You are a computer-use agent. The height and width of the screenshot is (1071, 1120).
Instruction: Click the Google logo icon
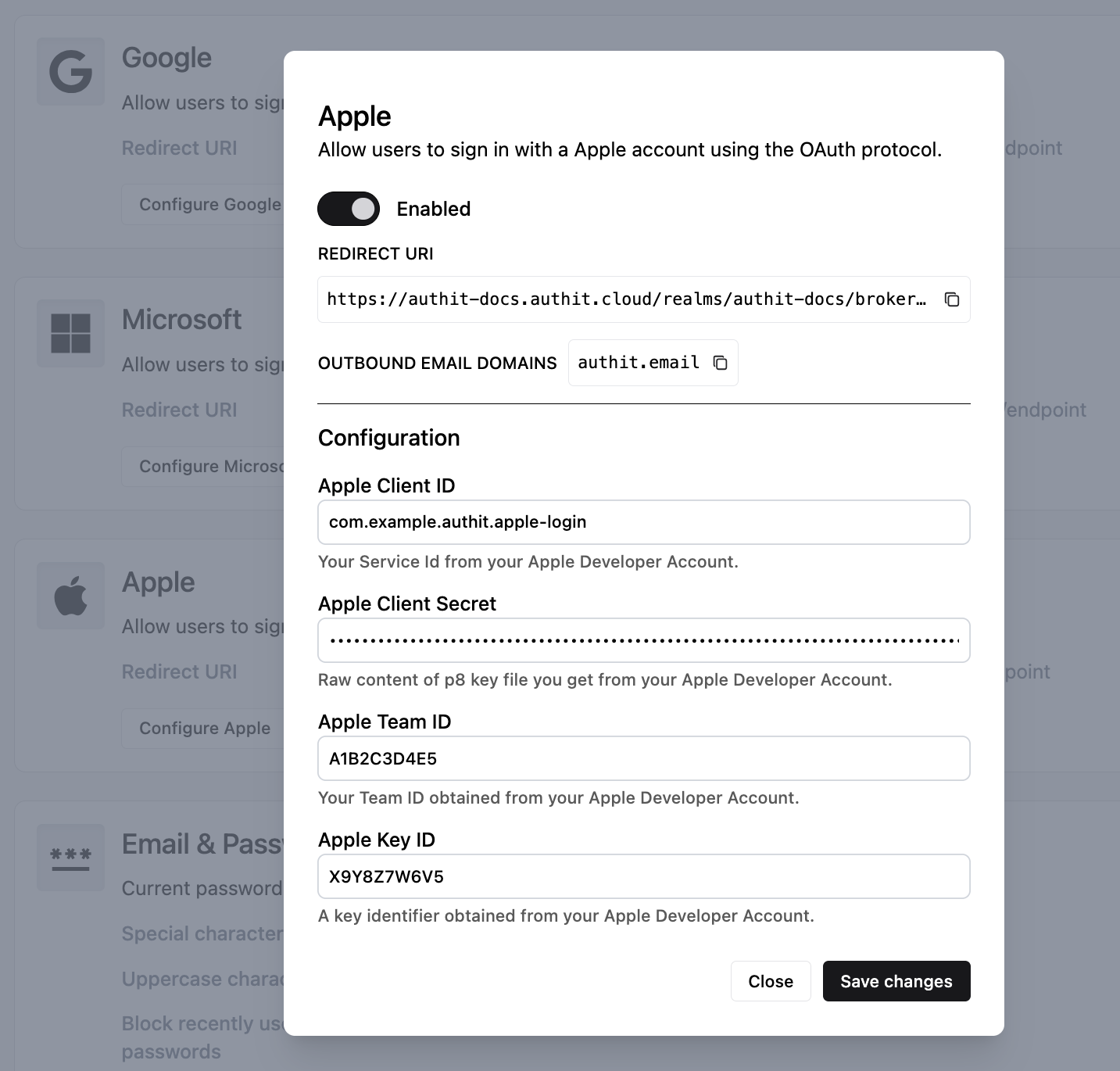(70, 71)
